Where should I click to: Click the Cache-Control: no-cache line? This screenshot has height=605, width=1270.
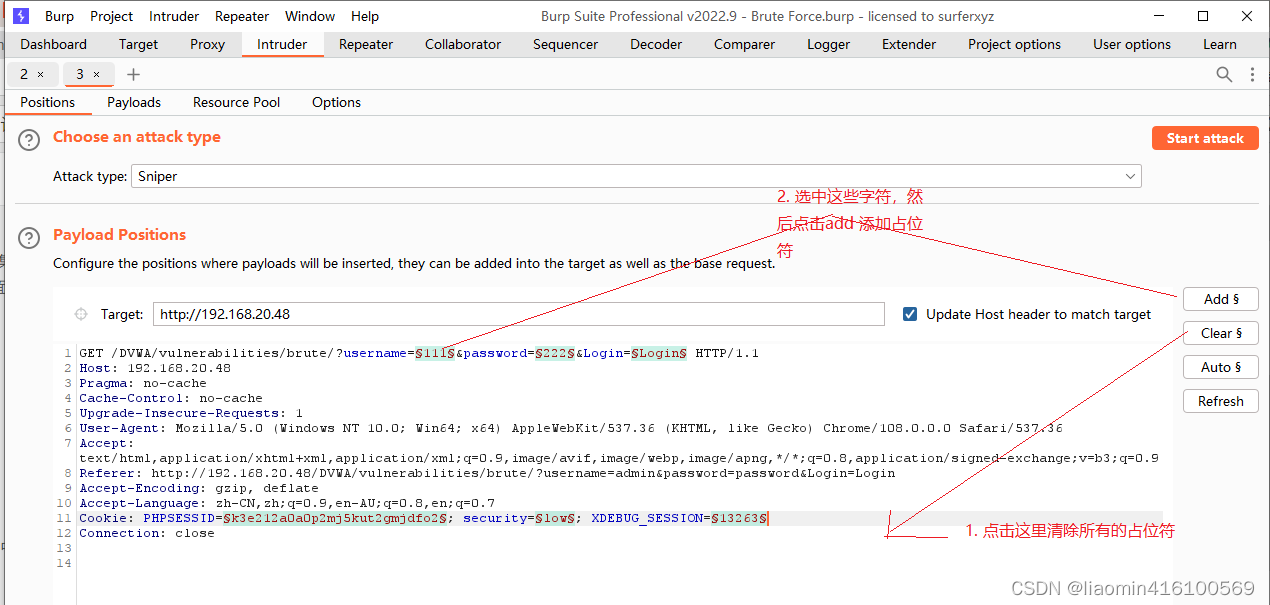[171, 398]
